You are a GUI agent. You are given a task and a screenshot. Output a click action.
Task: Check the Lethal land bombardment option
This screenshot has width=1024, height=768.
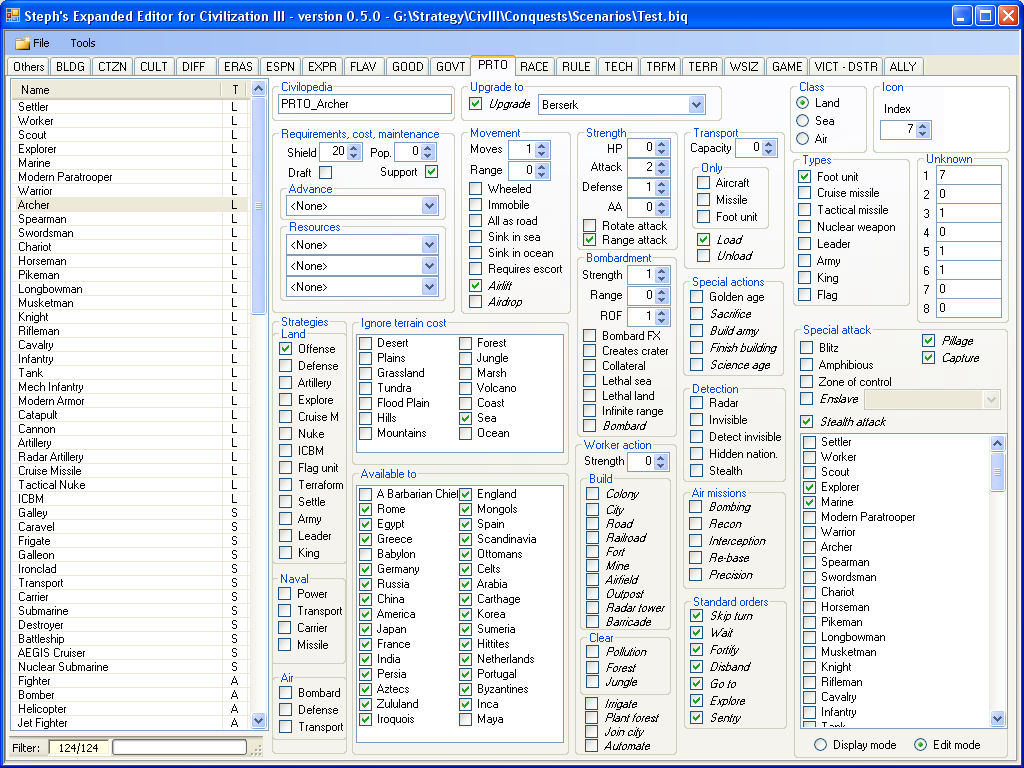(x=590, y=396)
